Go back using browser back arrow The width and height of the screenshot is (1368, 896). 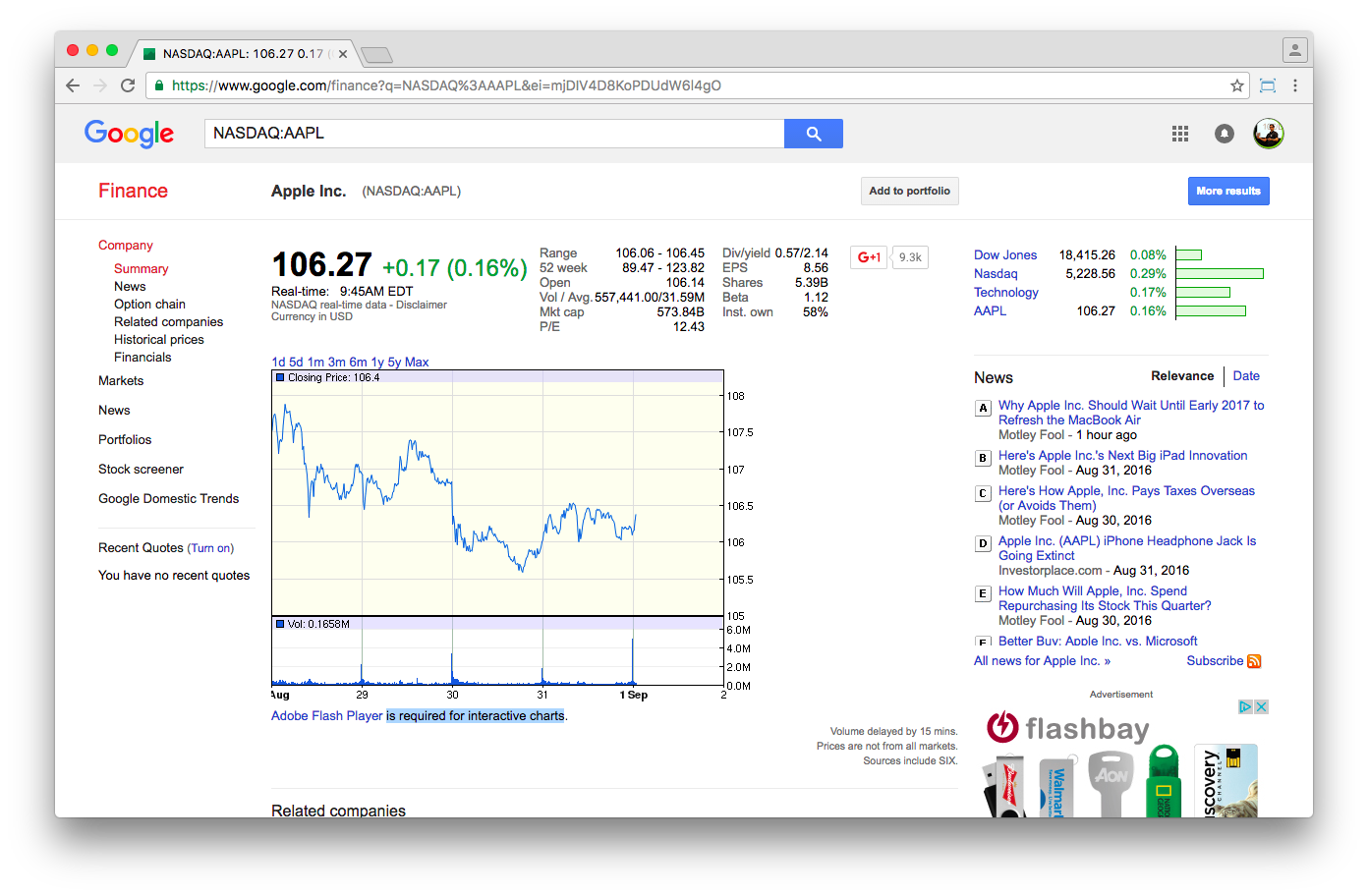coord(73,85)
